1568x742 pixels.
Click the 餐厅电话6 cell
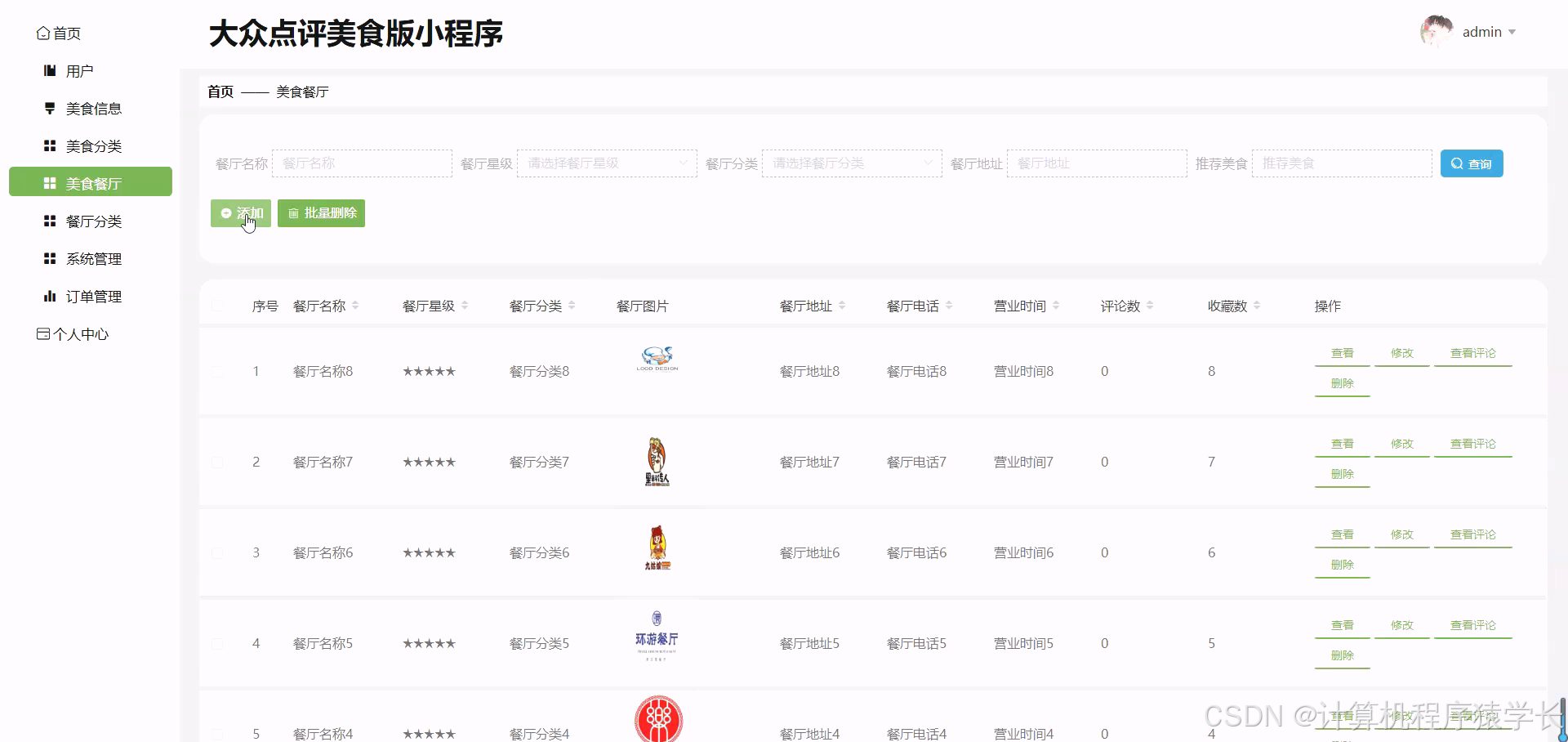tap(916, 553)
